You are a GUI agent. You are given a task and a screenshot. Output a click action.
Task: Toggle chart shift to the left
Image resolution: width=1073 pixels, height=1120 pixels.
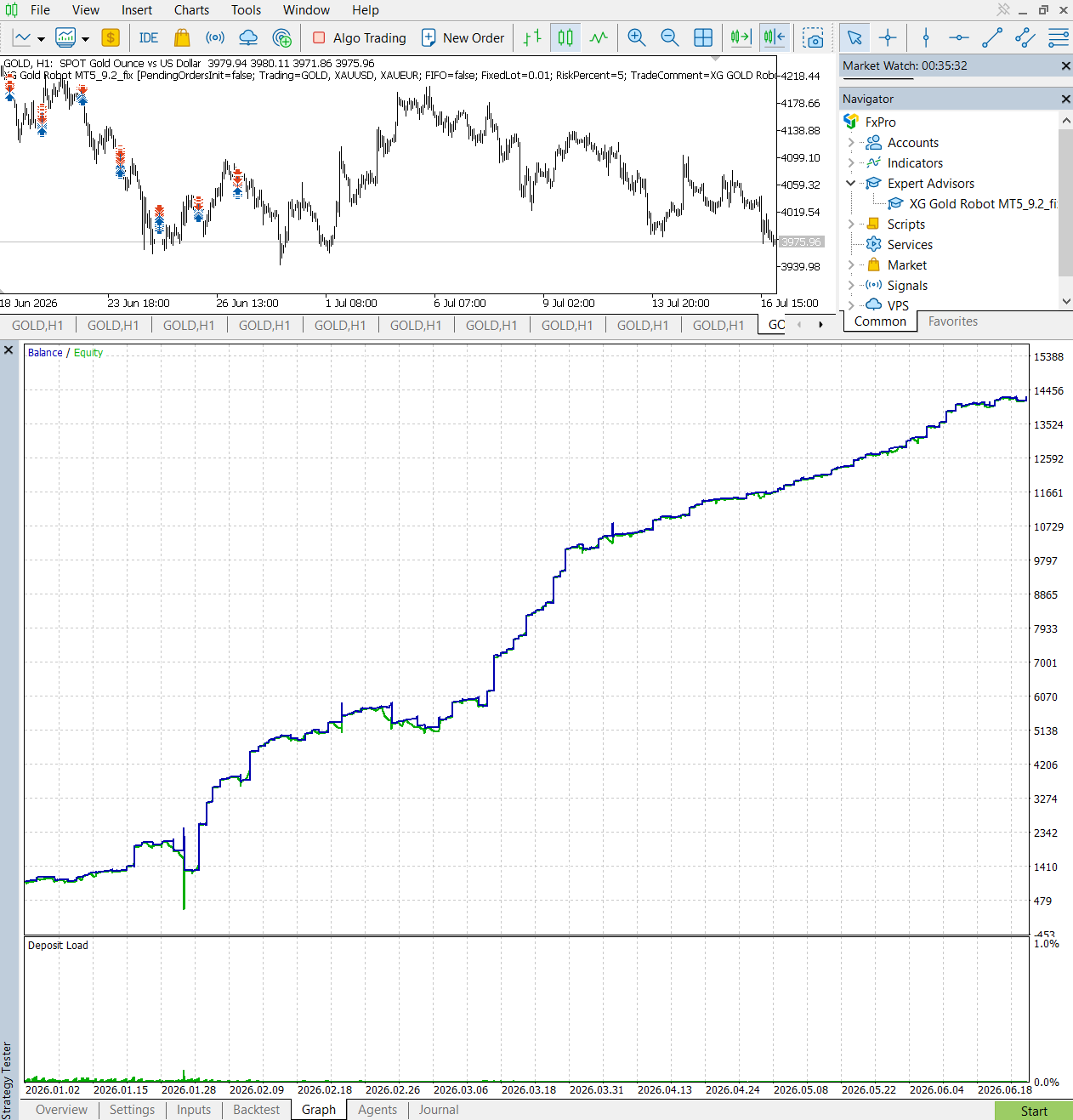coord(775,37)
